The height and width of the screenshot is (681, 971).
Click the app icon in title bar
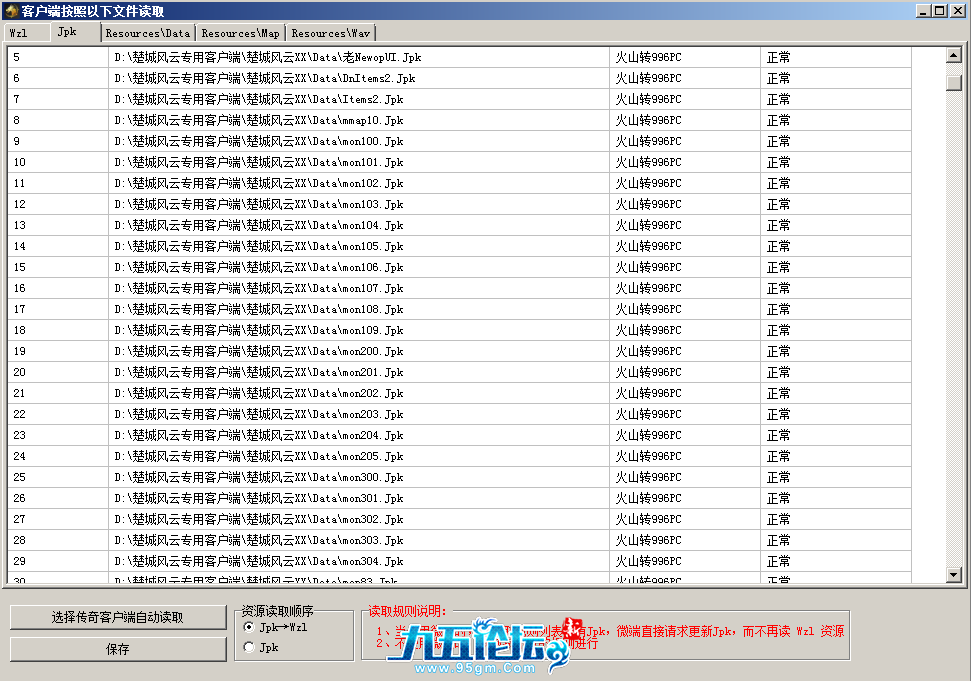click(x=11, y=11)
